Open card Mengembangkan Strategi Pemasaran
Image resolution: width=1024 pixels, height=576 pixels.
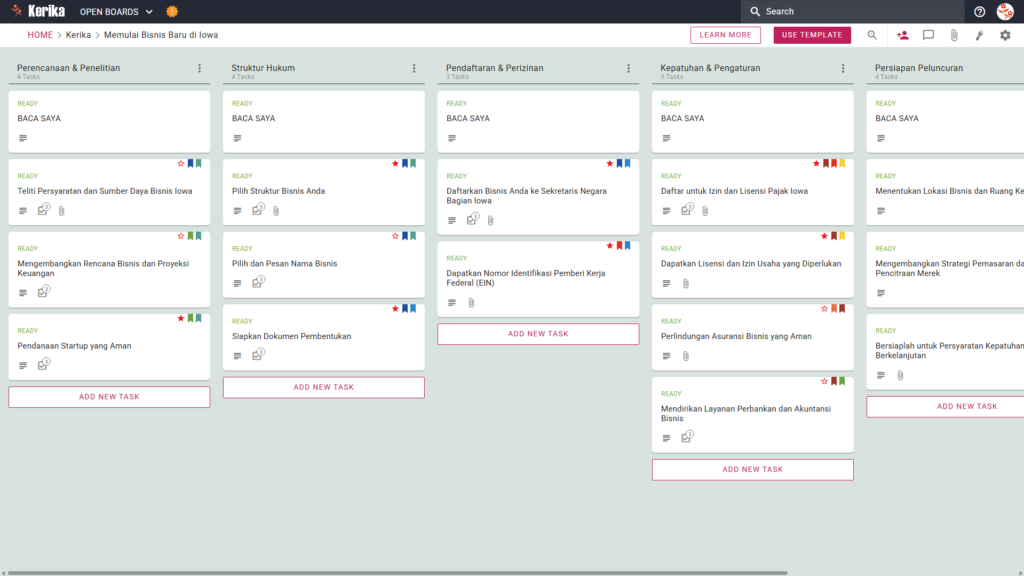(945, 269)
